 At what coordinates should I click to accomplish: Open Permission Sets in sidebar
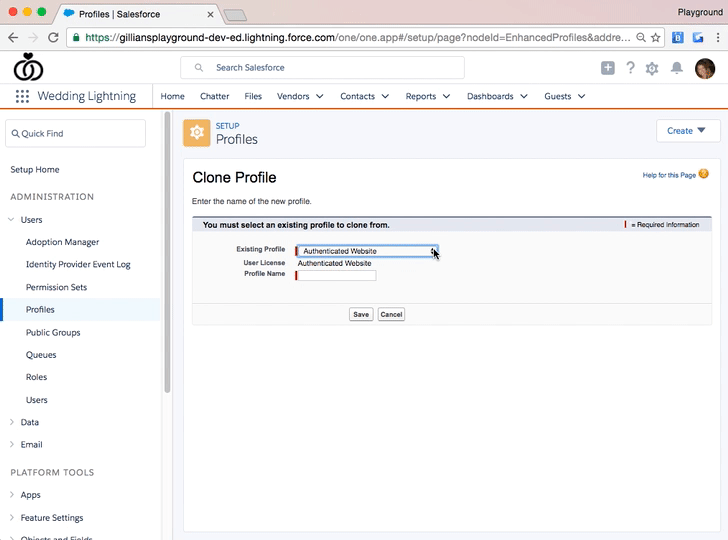(x=56, y=287)
